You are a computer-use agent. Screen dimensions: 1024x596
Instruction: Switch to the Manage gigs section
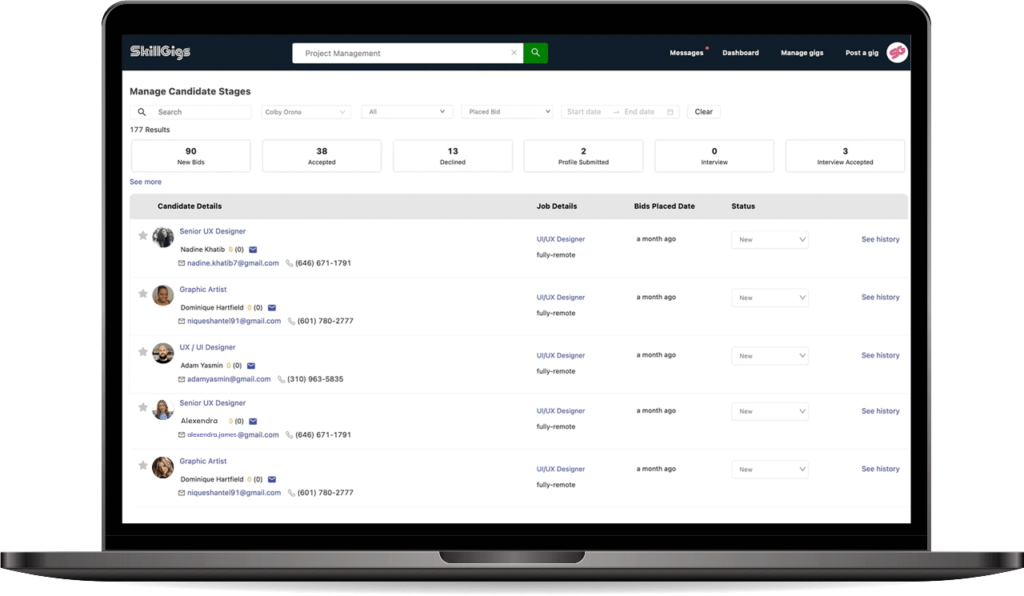tap(801, 52)
